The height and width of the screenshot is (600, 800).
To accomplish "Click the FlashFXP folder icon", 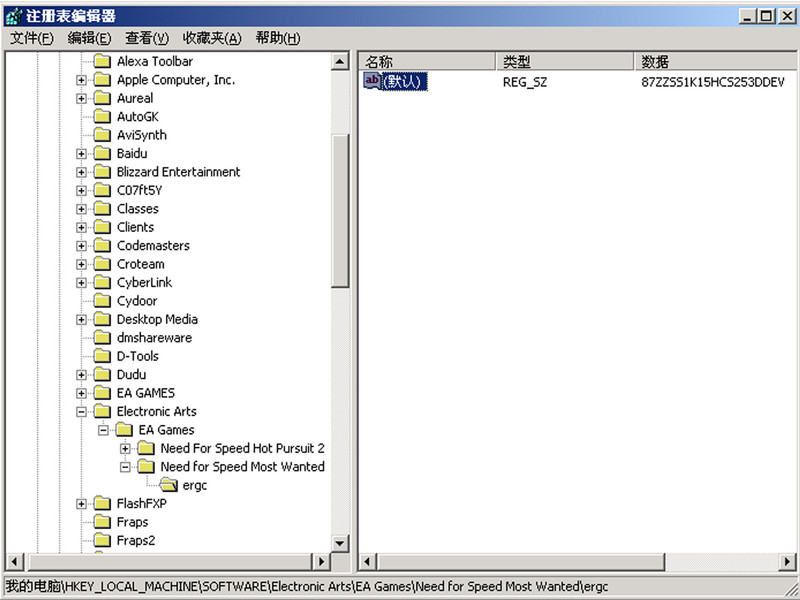I will click(103, 504).
